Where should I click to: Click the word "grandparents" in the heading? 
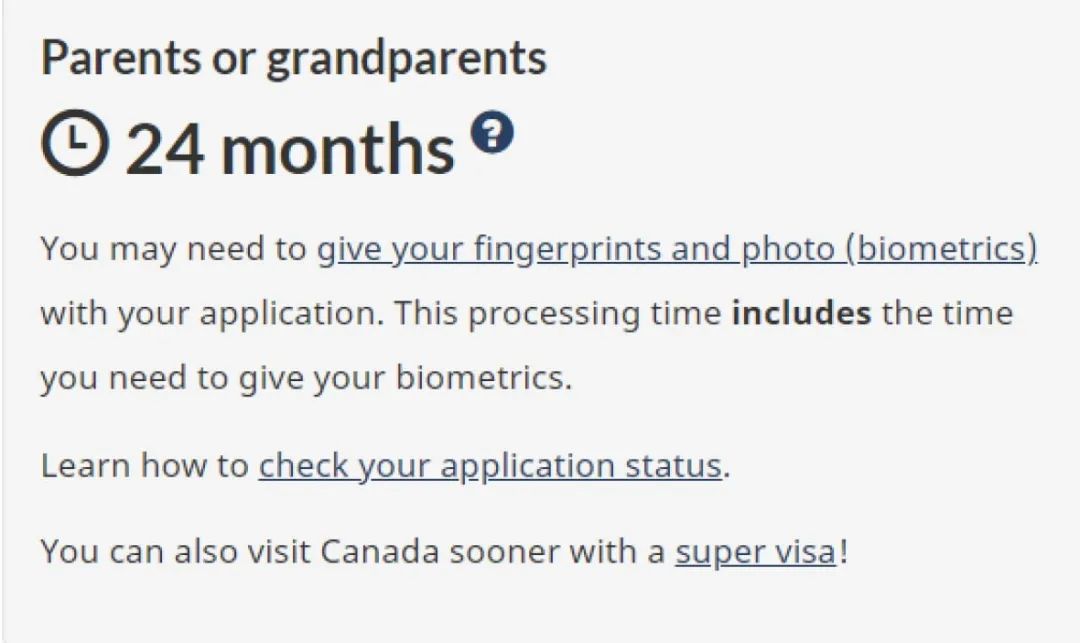click(x=406, y=60)
